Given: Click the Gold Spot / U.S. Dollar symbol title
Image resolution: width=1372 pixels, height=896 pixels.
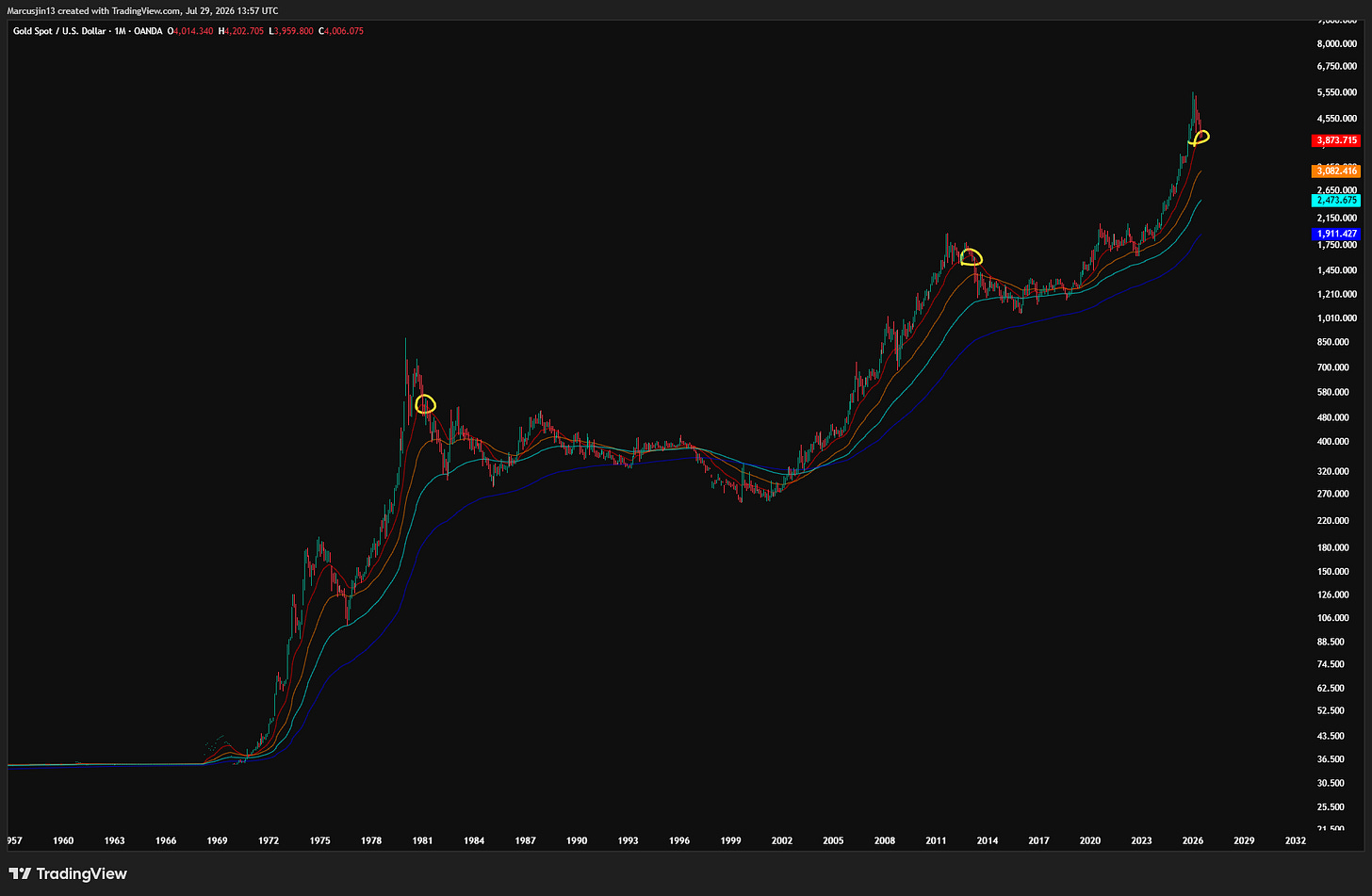Looking at the screenshot, I should [57, 31].
